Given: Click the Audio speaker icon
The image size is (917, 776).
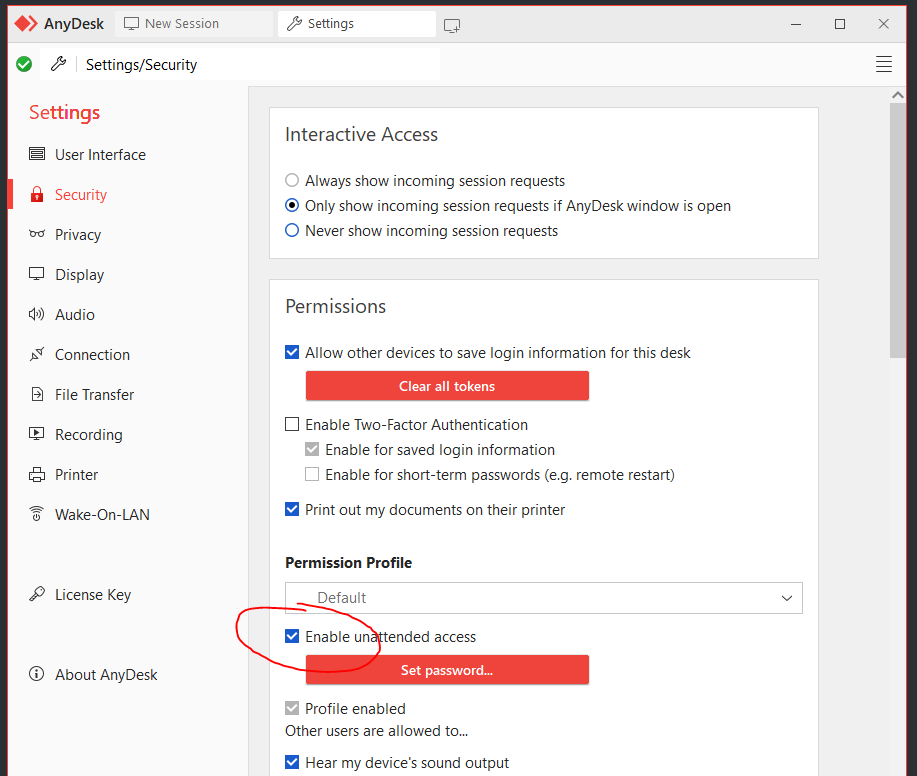Looking at the screenshot, I should click(x=37, y=315).
